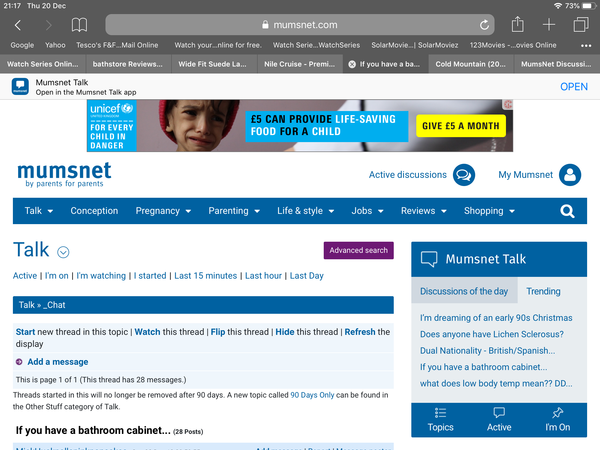Click the Add a message link
This screenshot has height=450, width=600.
click(58, 362)
